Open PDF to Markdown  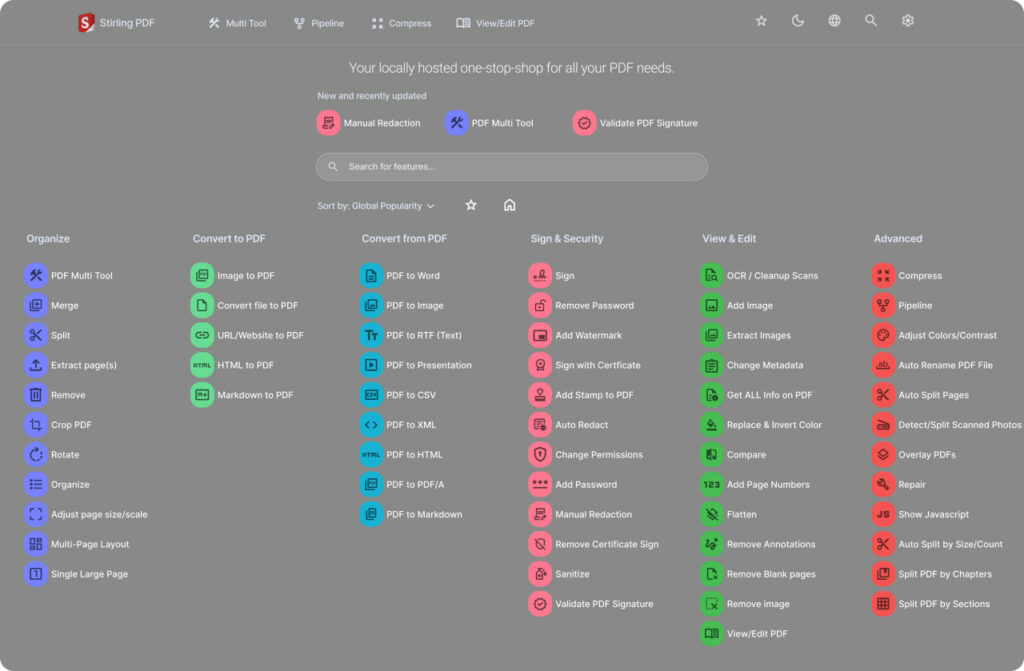coord(411,514)
